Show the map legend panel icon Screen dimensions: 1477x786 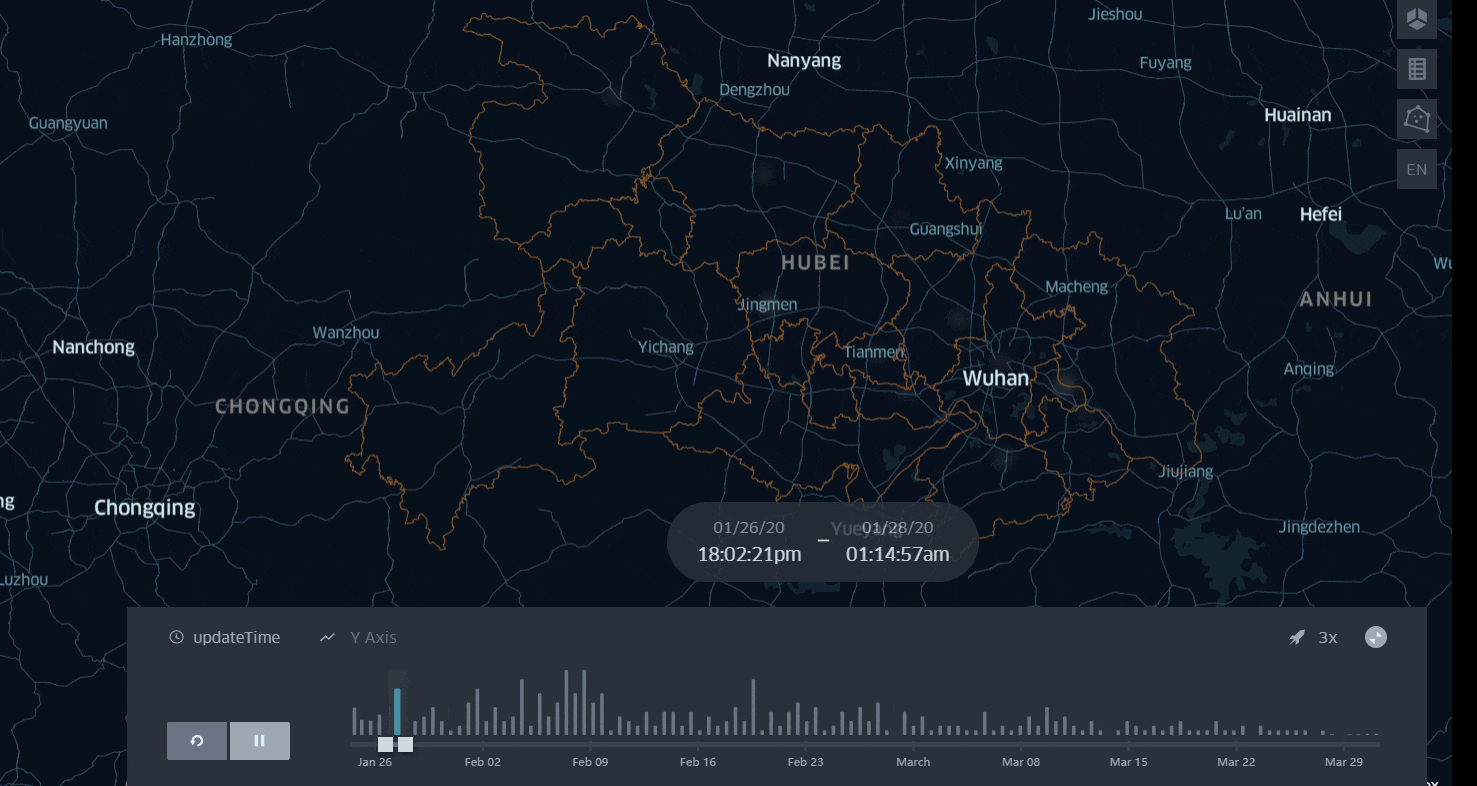[1417, 69]
